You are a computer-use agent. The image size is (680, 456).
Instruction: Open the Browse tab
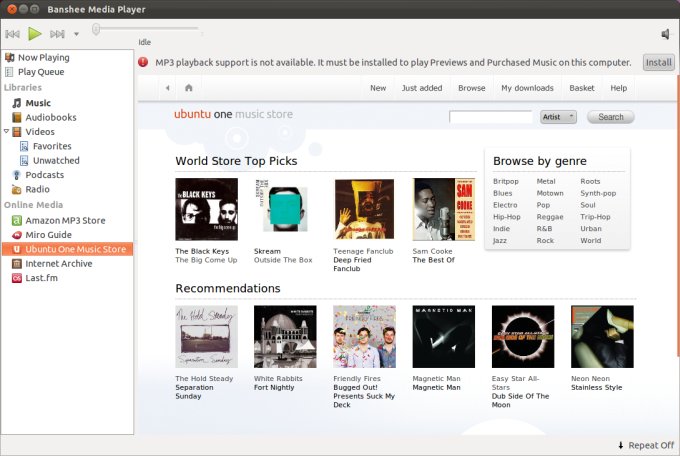[472, 88]
